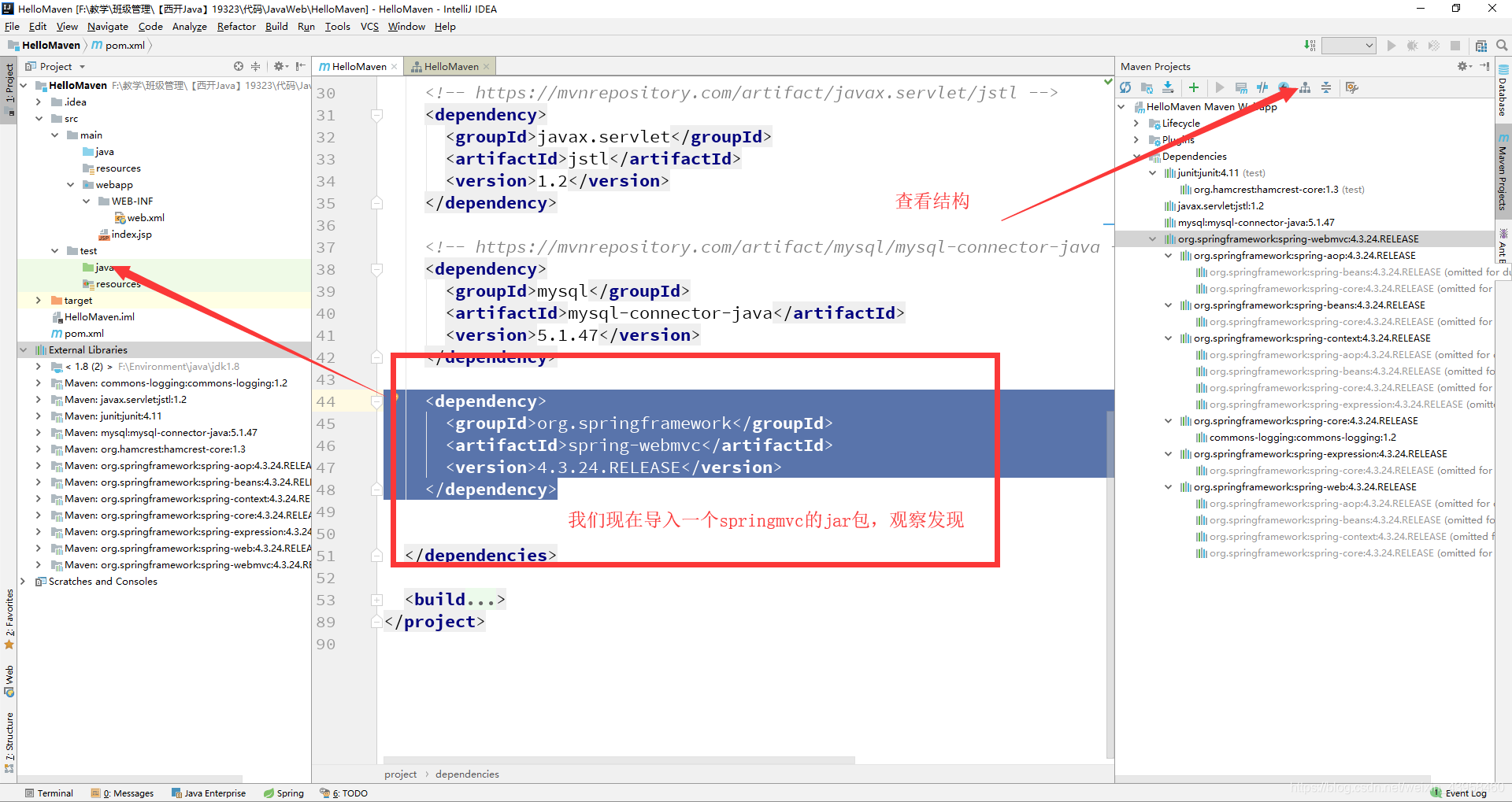Expand the .idea folder
1512x802 pixels.
(39, 102)
